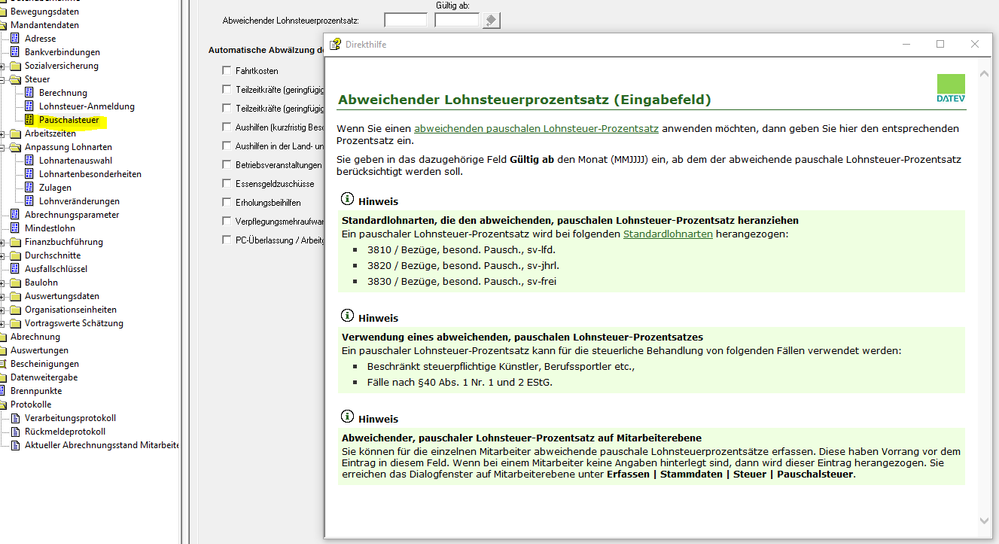
Task: Enable the PC-Überlassung checkbox
Action: click(x=226, y=240)
